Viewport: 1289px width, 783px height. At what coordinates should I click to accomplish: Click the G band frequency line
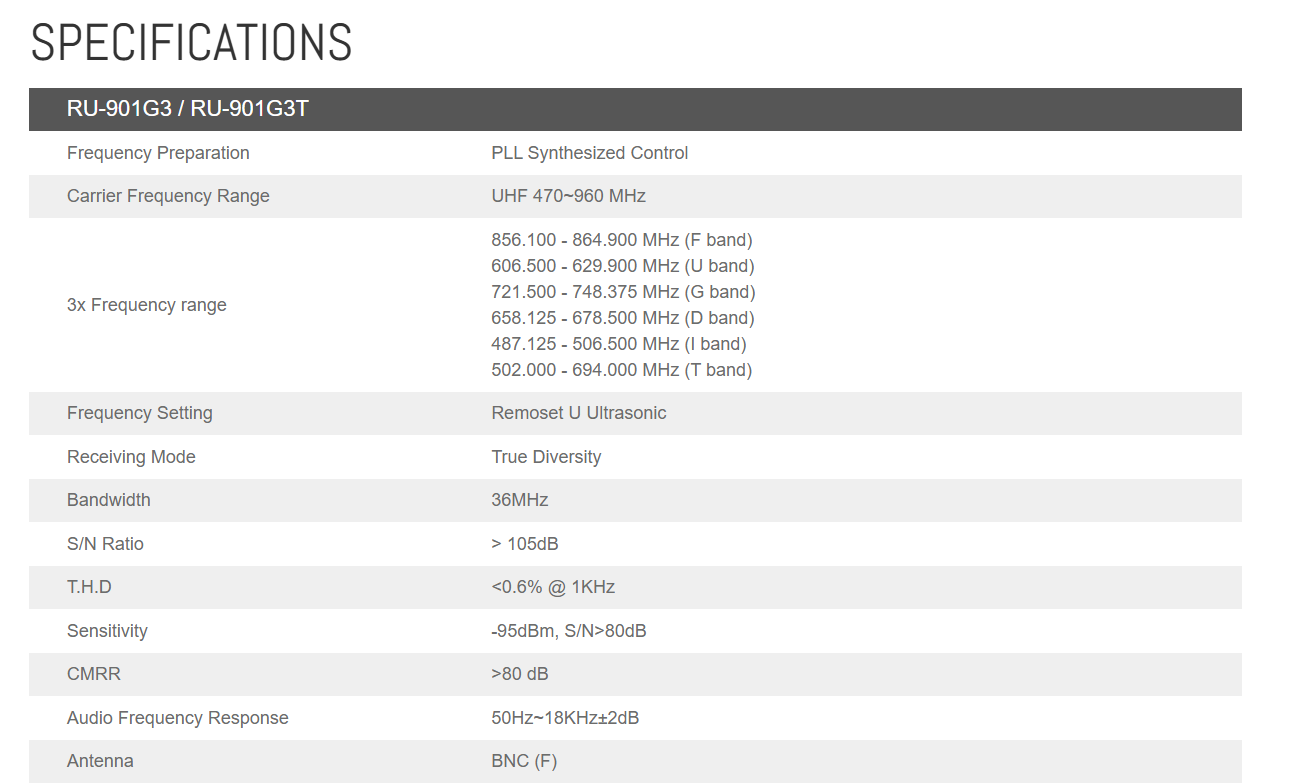pyautogui.click(x=623, y=292)
